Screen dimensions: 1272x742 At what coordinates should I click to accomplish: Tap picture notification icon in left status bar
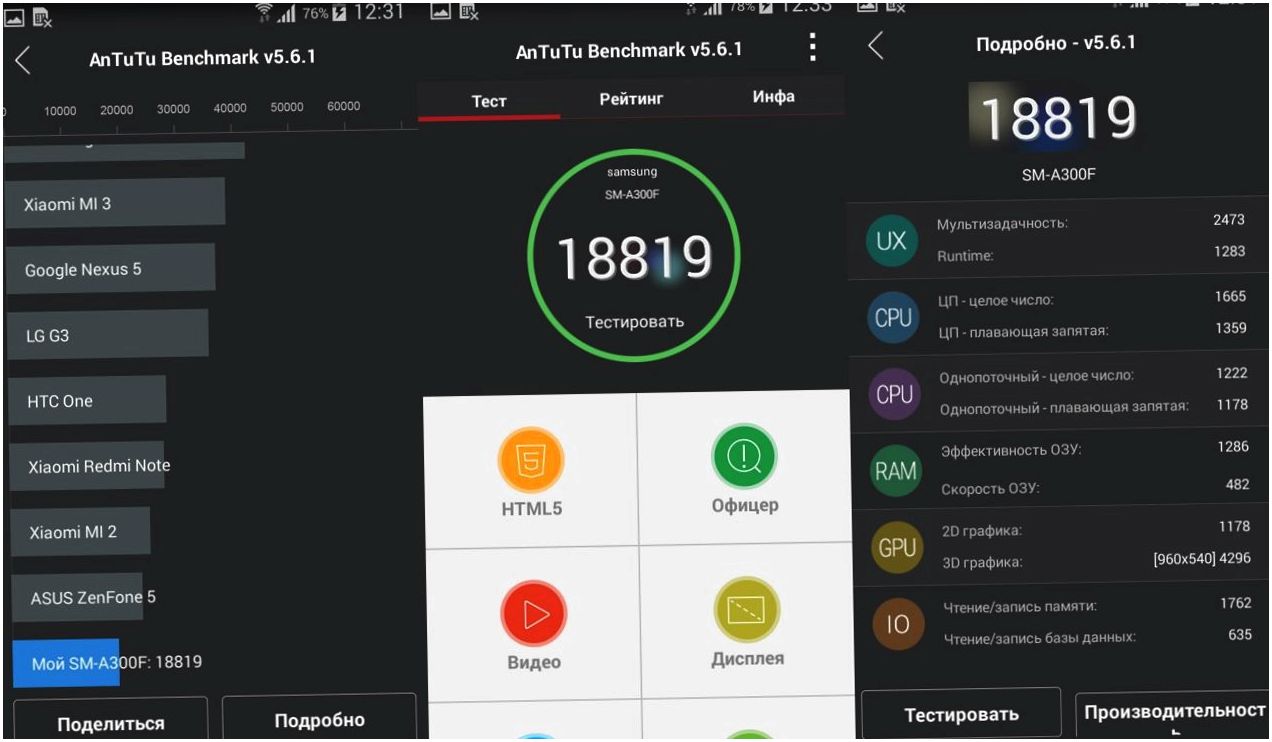point(15,17)
